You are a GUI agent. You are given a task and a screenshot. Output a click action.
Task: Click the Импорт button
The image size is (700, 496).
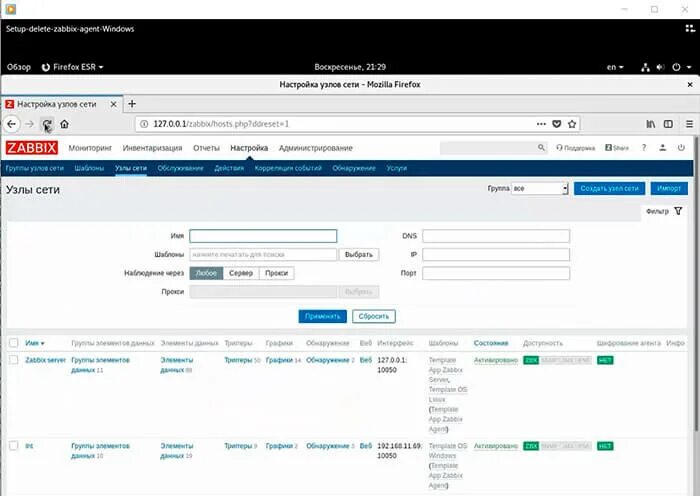[669, 188]
